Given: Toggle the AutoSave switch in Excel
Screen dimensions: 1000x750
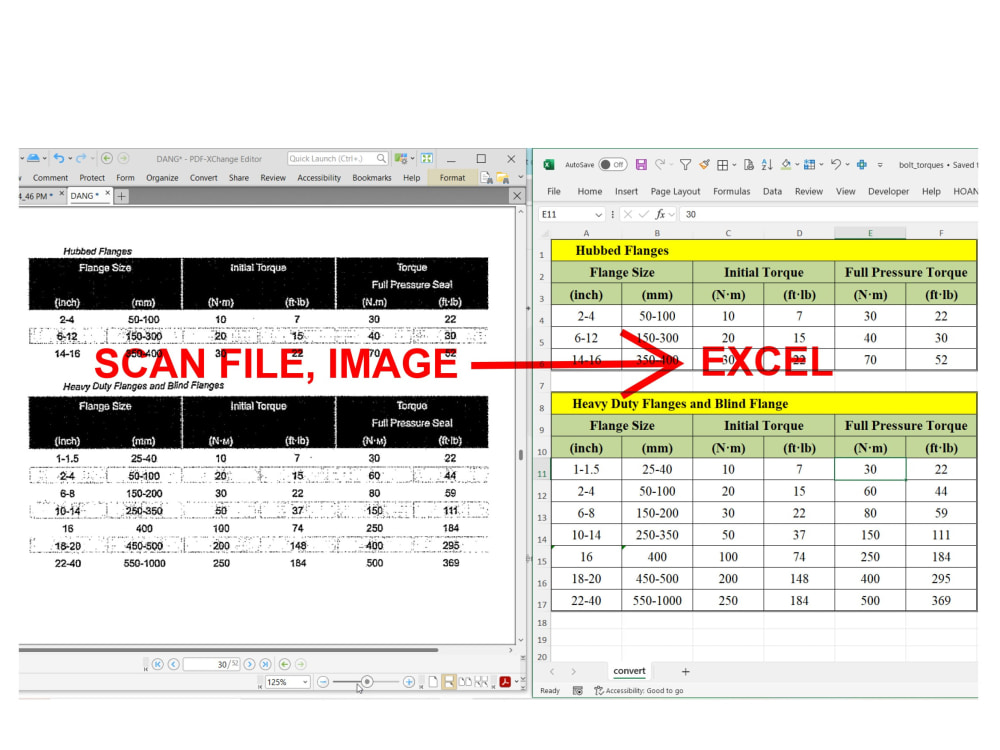Looking at the screenshot, I should click(613, 165).
